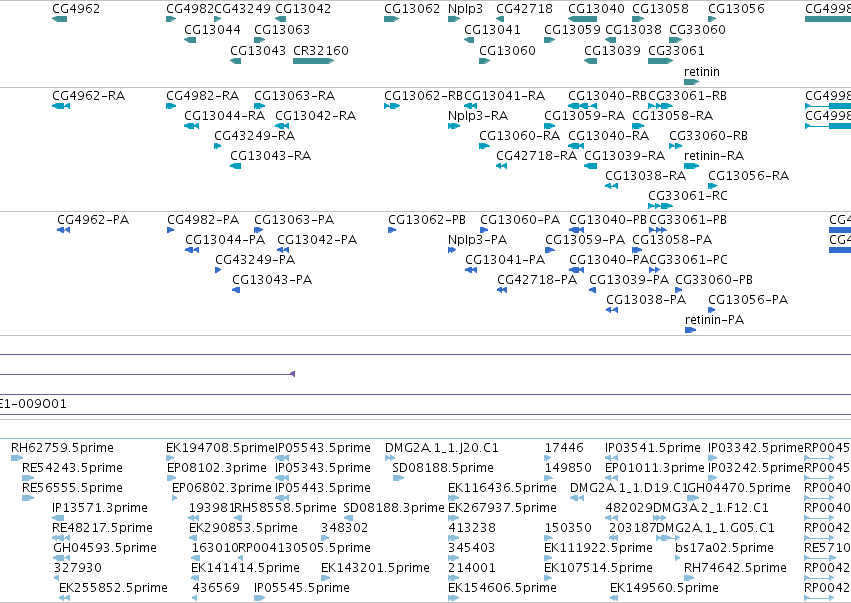
Task: Open the CG13063 gene label
Action: click(282, 29)
